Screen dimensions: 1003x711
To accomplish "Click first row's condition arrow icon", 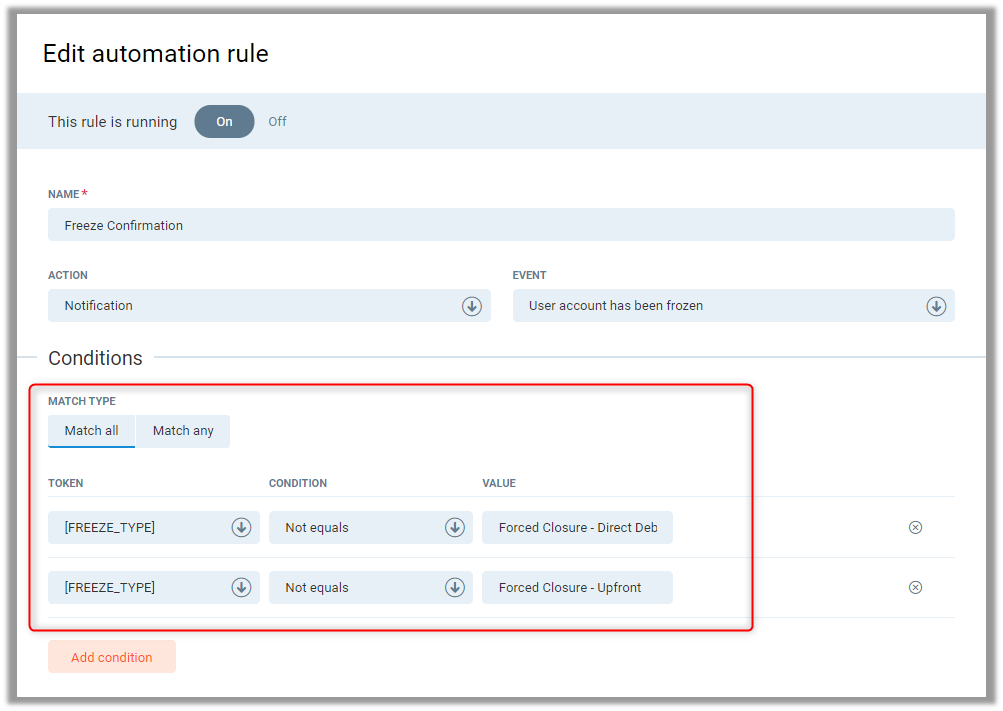I will 454,528.
